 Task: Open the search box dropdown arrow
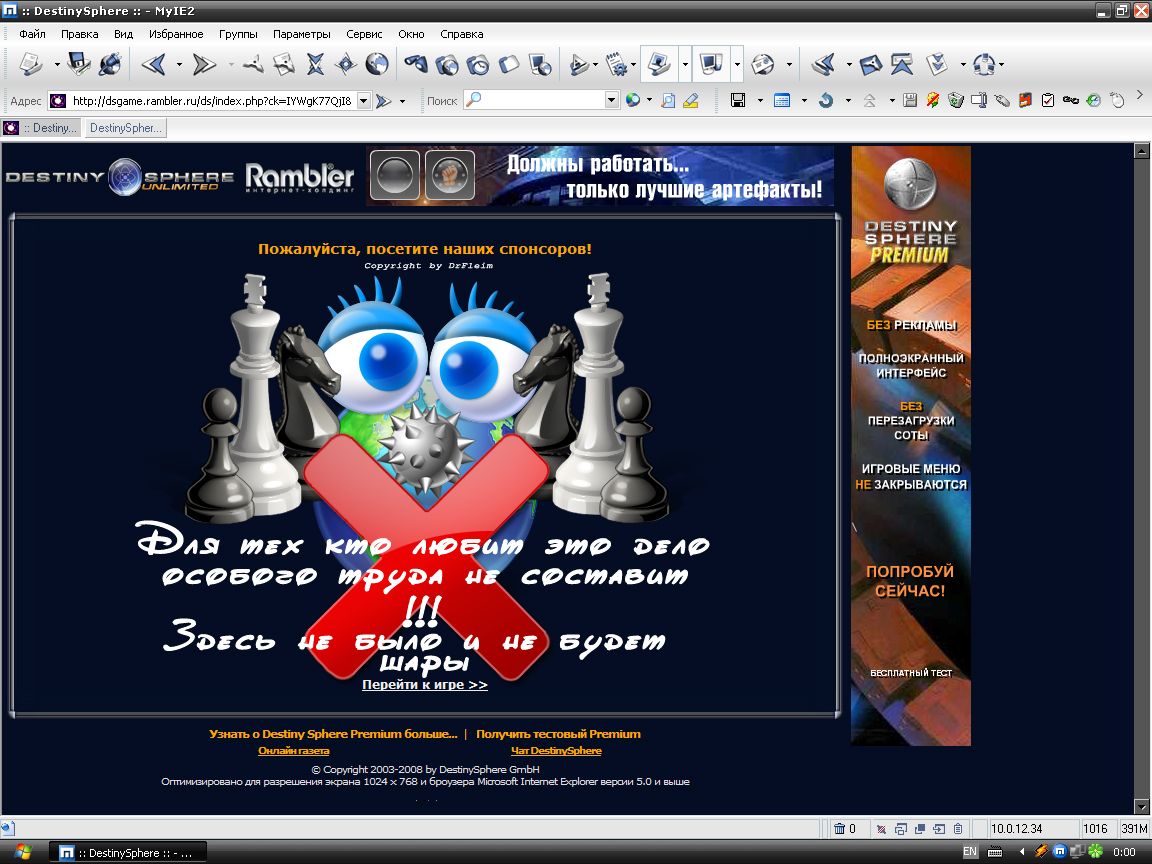click(x=612, y=100)
